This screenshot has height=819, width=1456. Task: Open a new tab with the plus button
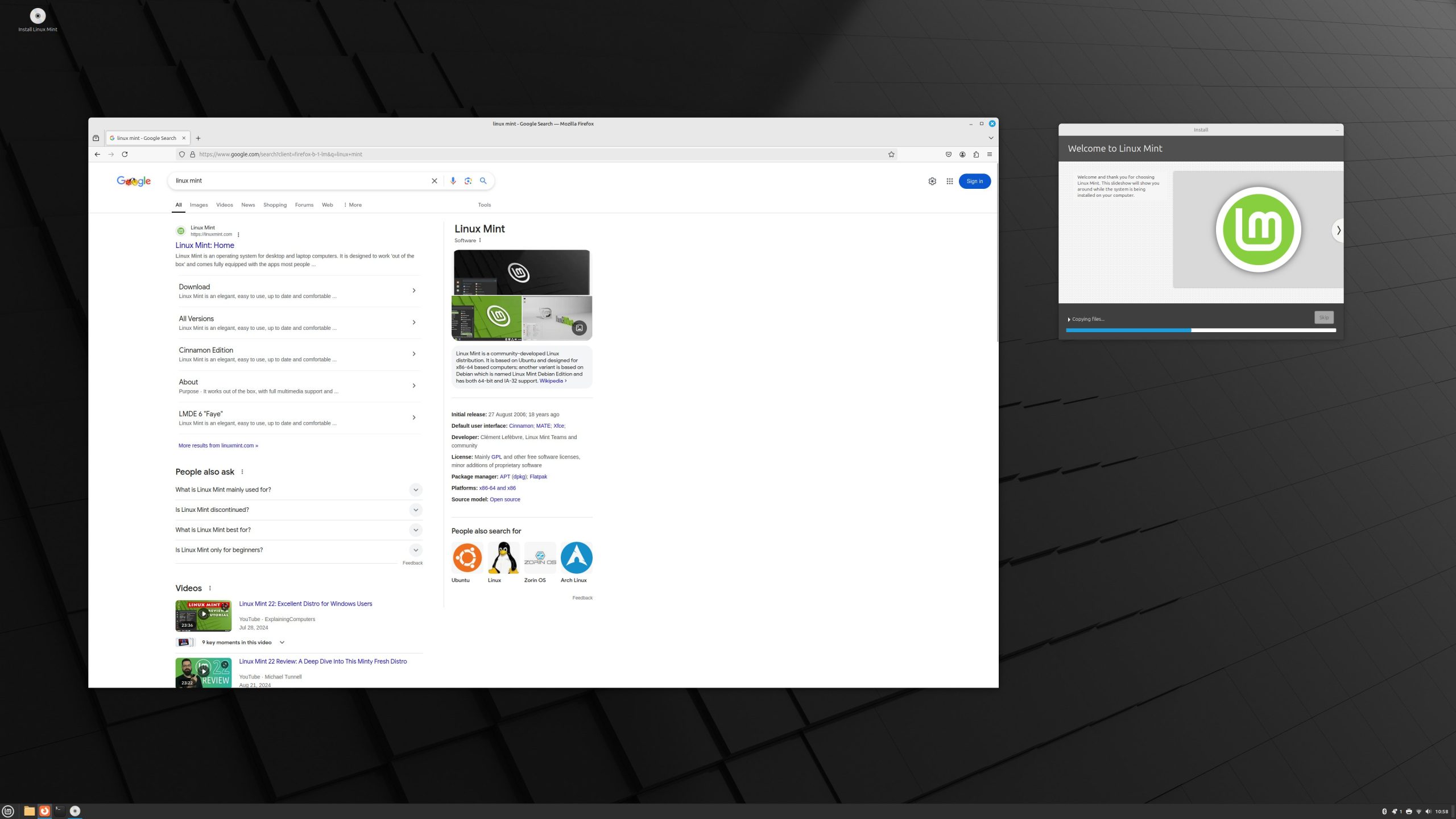(x=198, y=138)
